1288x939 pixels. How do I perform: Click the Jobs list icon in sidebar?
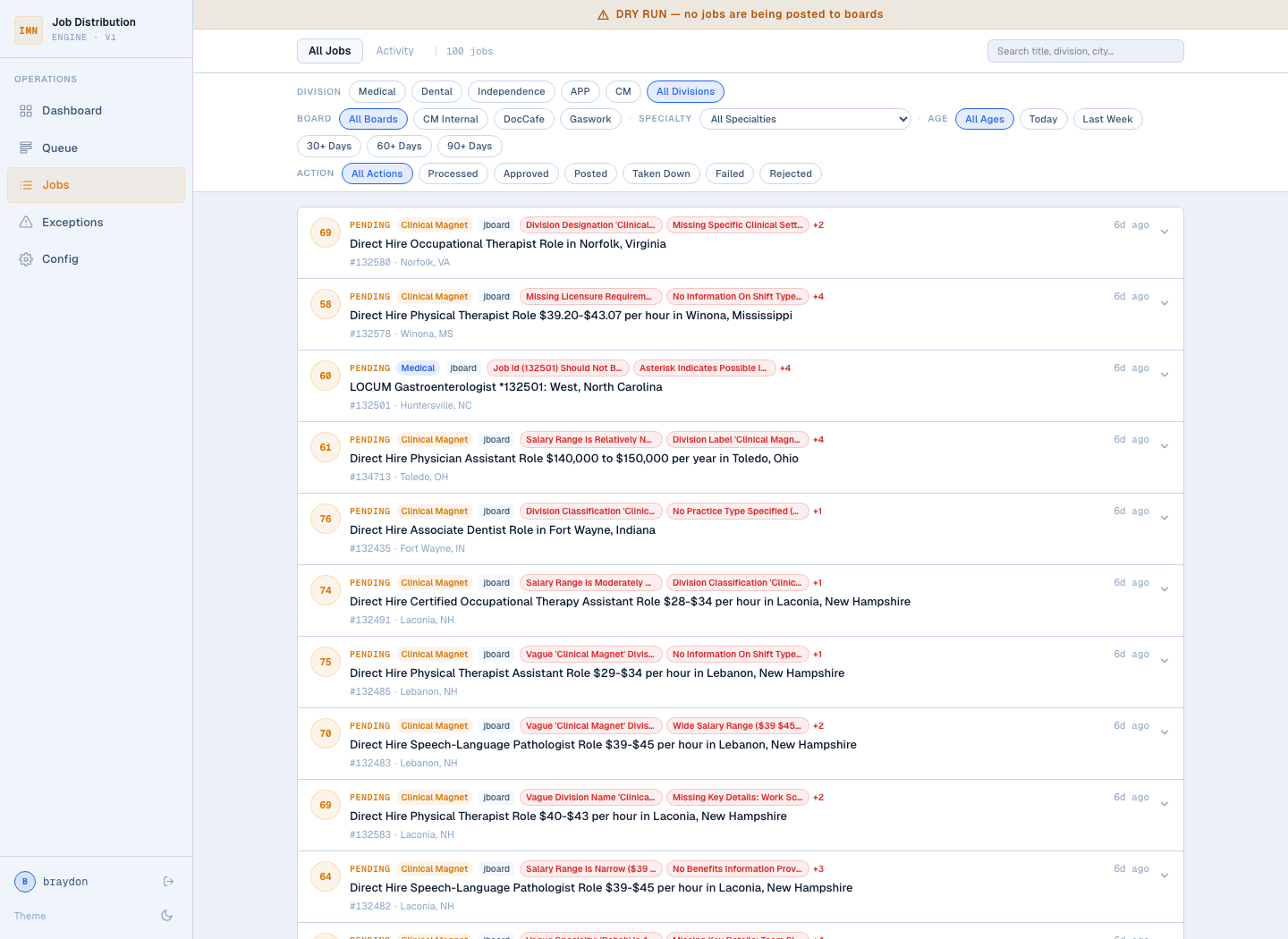coord(26,185)
